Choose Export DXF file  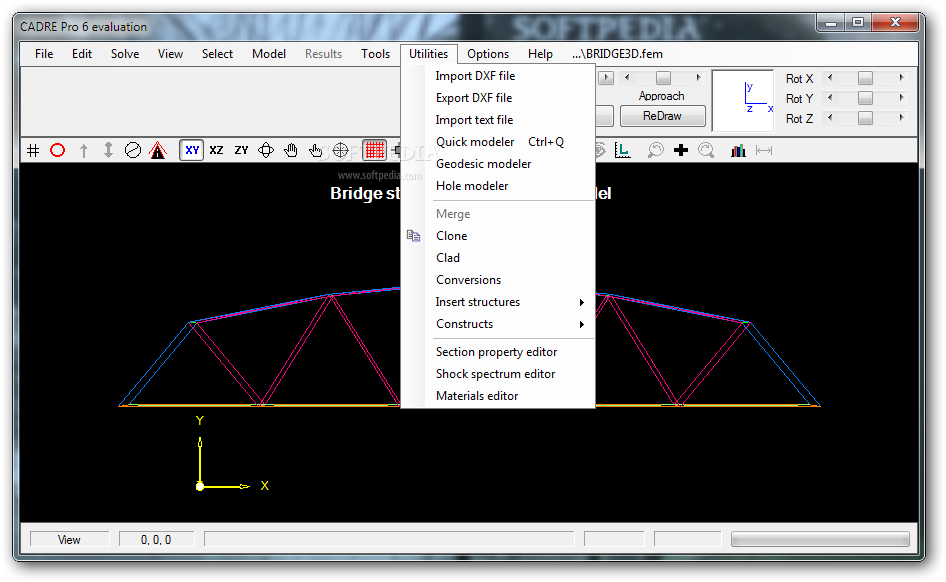click(x=474, y=98)
